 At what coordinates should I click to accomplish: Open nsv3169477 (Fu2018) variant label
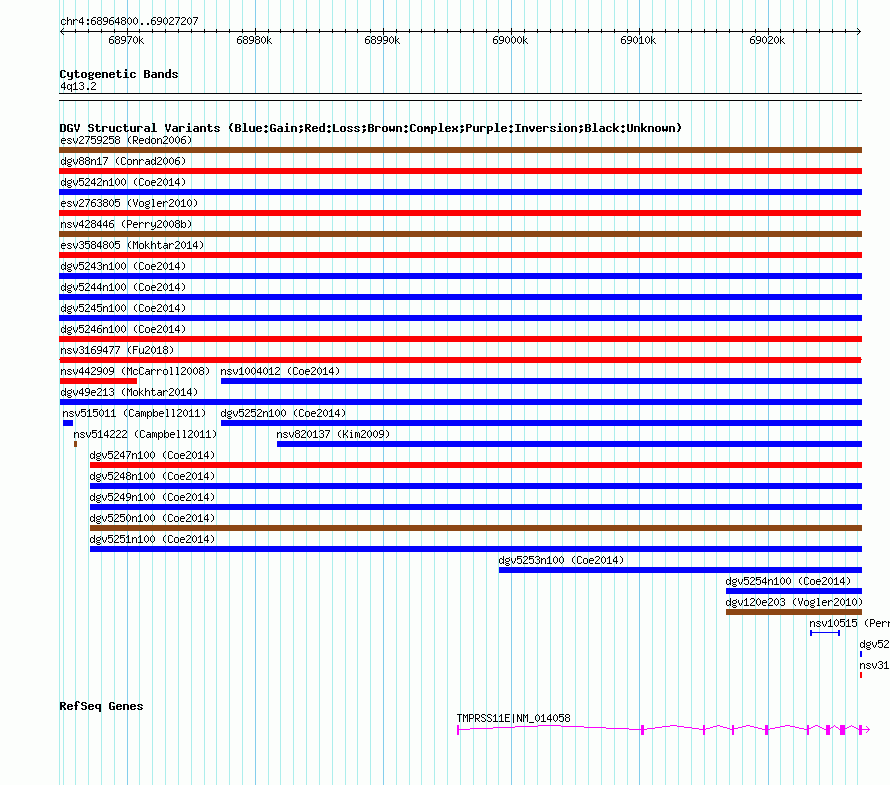click(117, 350)
